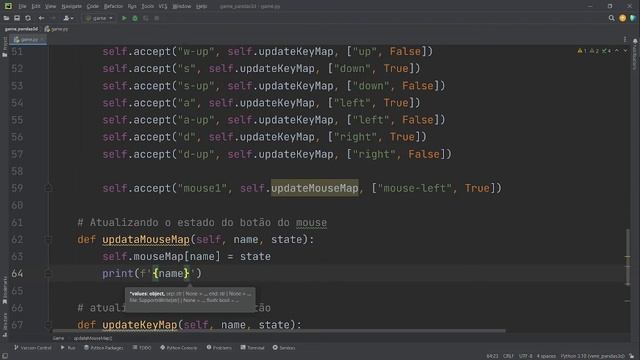The image size is (640, 360).
Task: Click updataMouseMap function name on line 62
Action: pos(146,240)
